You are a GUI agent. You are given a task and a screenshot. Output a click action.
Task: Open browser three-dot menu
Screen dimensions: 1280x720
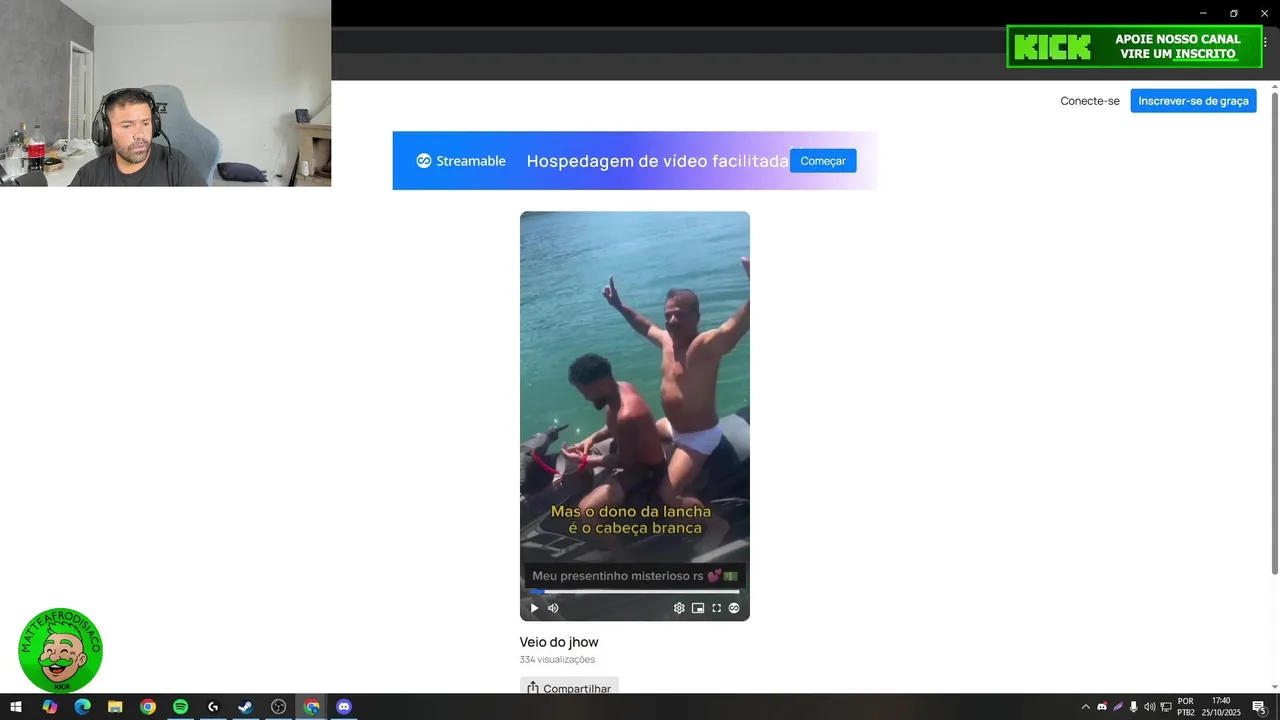click(x=1265, y=42)
